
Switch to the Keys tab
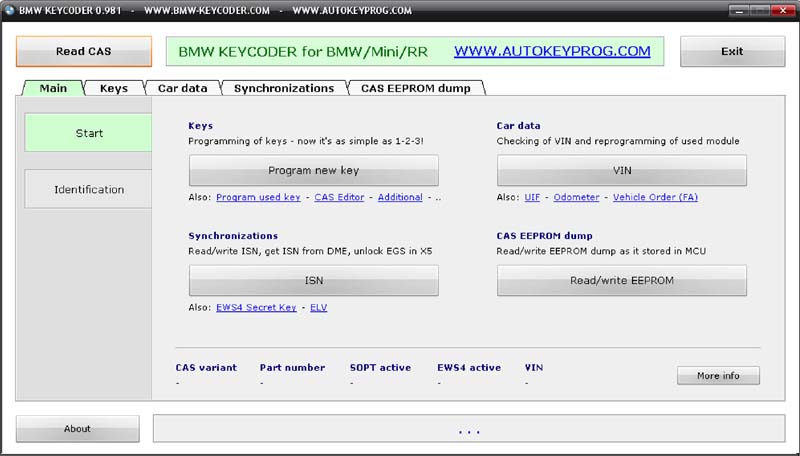114,88
